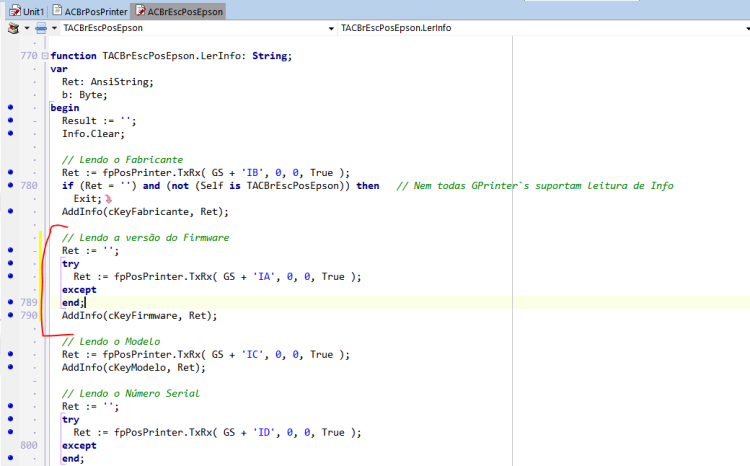This screenshot has height=466, width=750.
Task: Click the 'b: Byte;' declaration
Action: (x=85, y=95)
